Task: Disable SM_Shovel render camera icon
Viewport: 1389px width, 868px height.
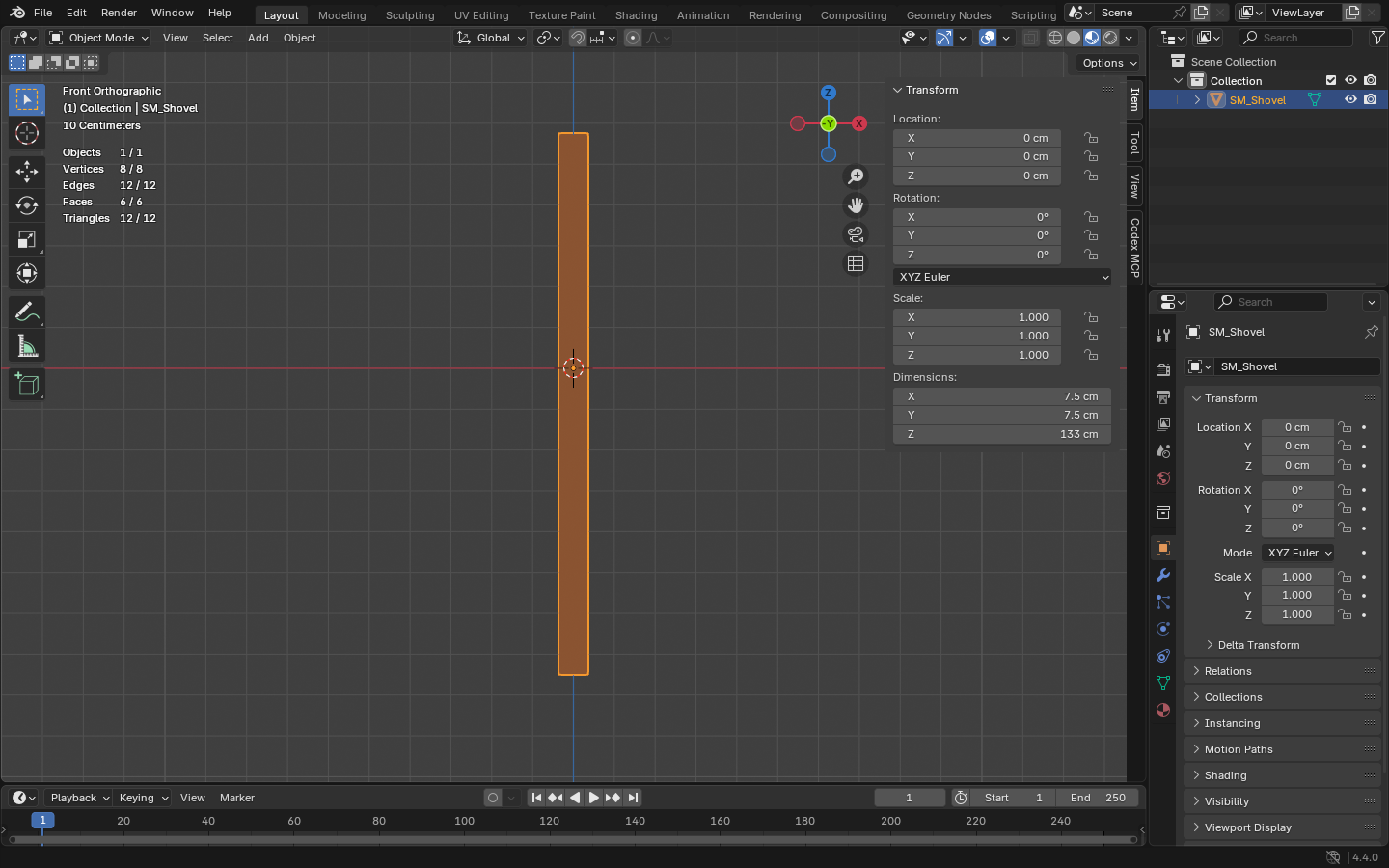Action: (1370, 99)
